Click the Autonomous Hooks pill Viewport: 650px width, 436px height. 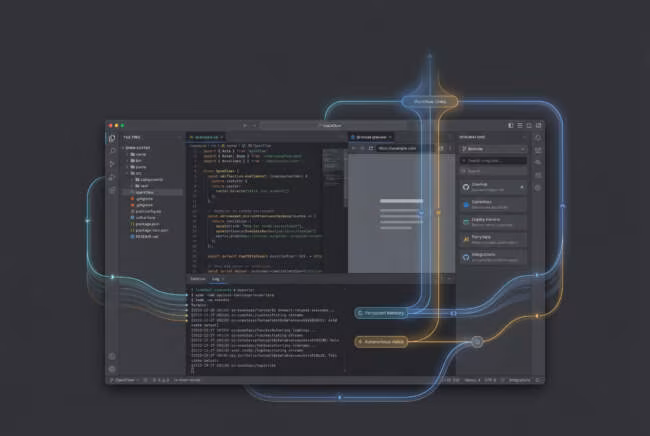click(x=381, y=342)
